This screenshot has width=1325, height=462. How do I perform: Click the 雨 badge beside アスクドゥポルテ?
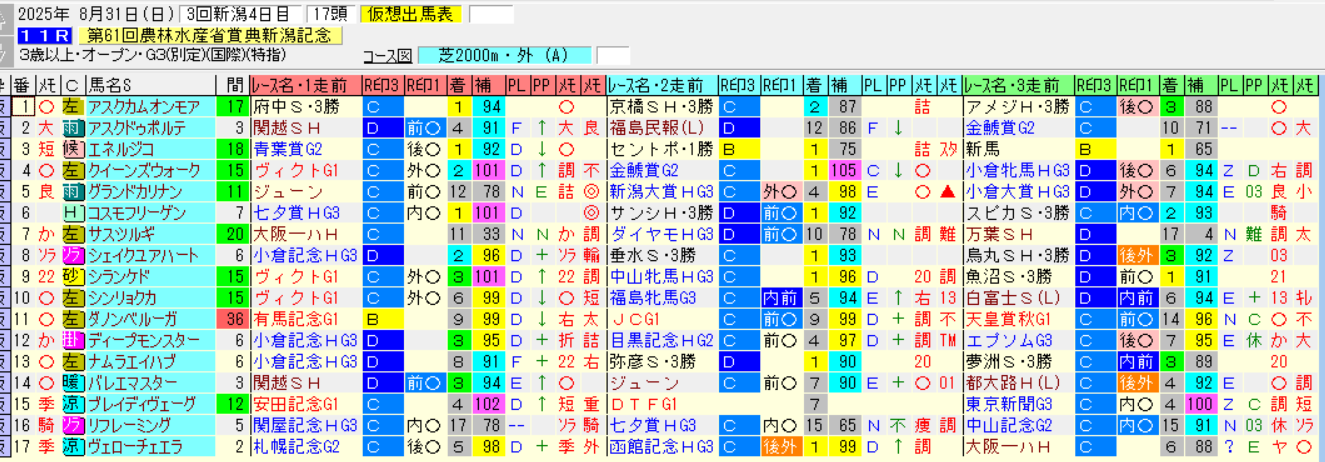[73, 128]
